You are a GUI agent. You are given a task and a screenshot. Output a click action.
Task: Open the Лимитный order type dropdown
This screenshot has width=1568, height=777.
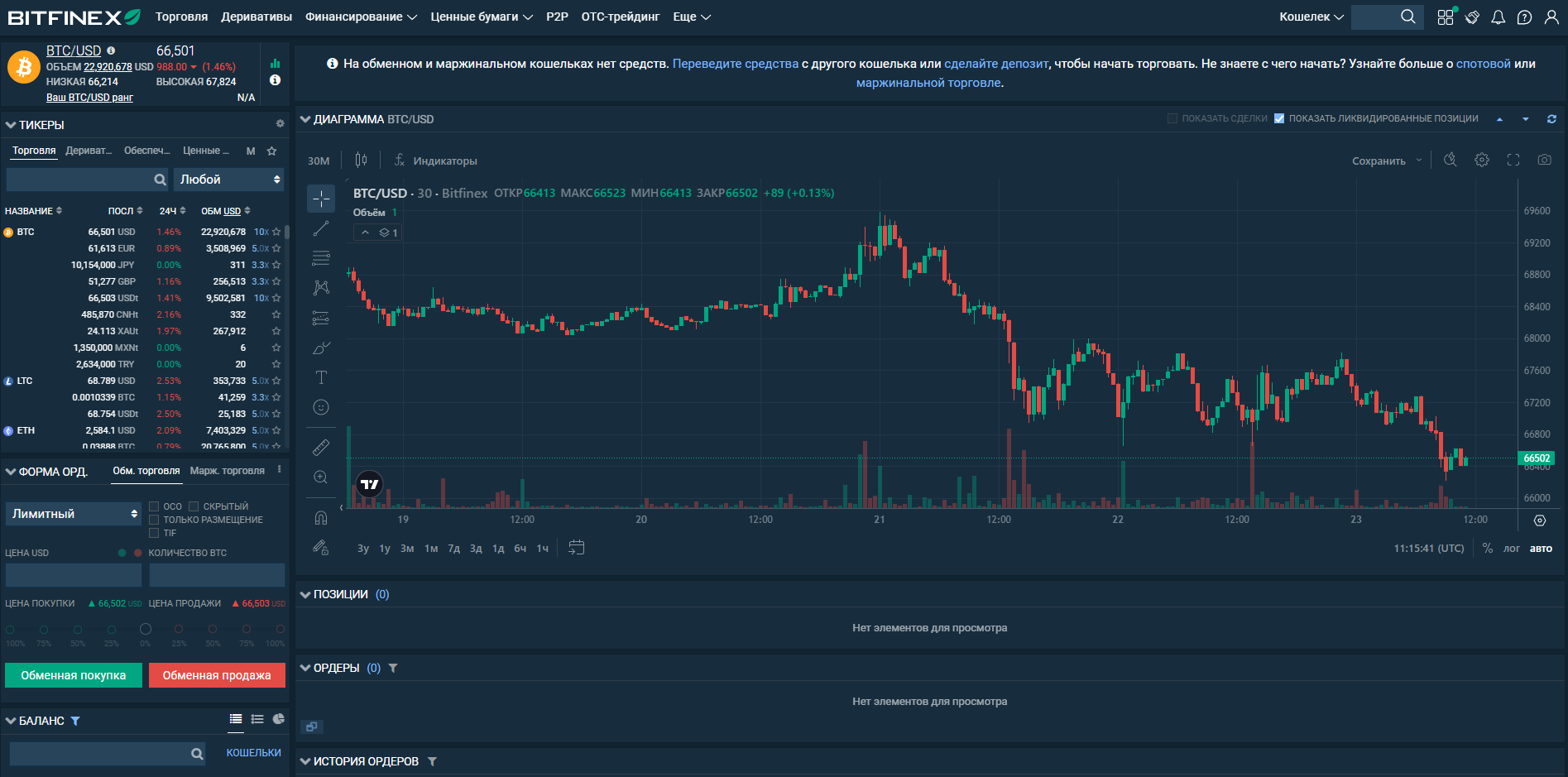[x=74, y=514]
